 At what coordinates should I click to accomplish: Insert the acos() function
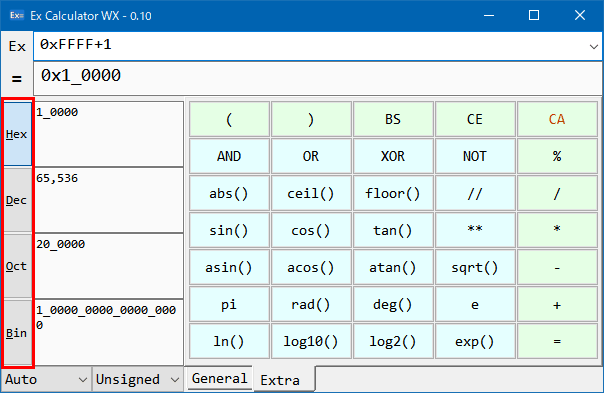pyautogui.click(x=311, y=267)
